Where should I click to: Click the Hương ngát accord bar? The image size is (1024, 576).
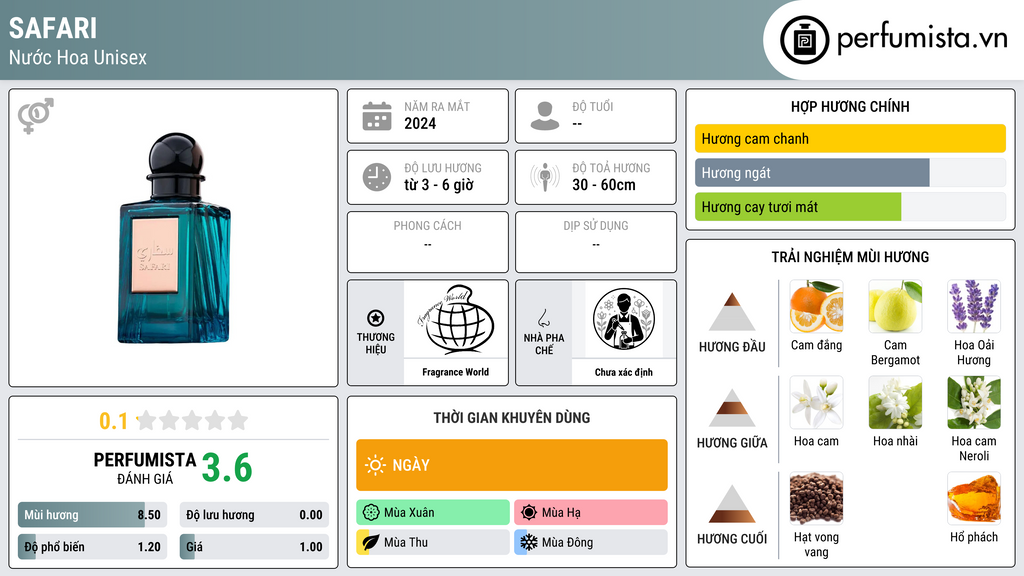[x=850, y=172]
